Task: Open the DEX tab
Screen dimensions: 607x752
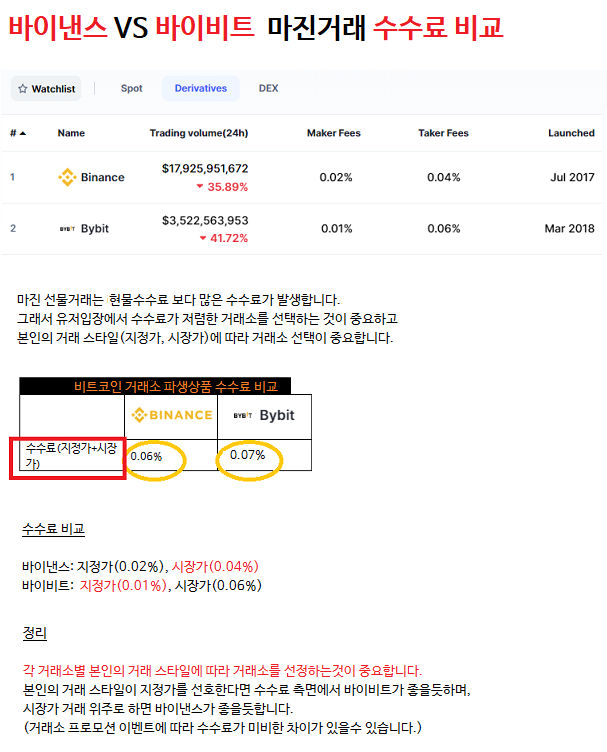Action: [268, 88]
